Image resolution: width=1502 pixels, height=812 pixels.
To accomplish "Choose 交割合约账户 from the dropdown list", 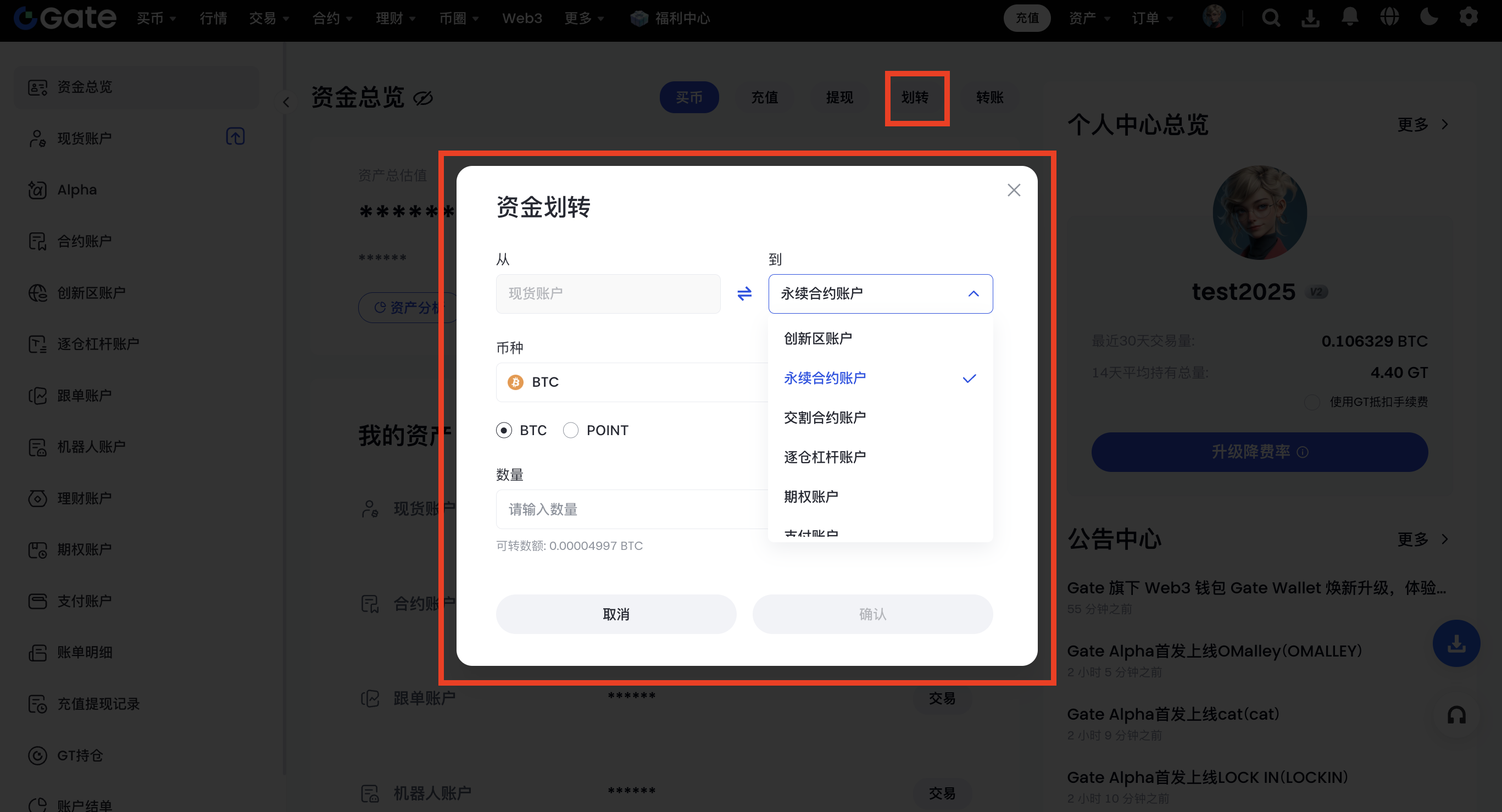I will [824, 418].
